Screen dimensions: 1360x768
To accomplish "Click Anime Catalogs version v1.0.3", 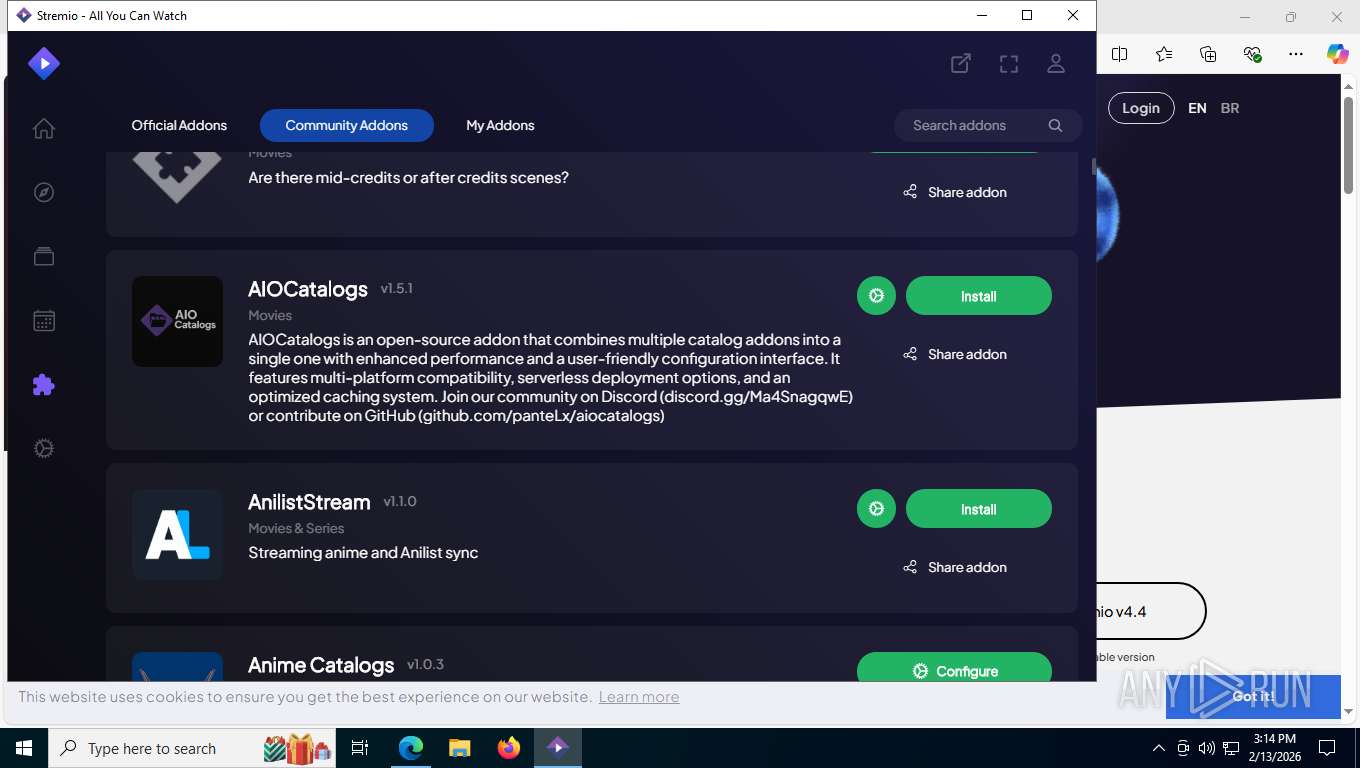I will pyautogui.click(x=425, y=664).
